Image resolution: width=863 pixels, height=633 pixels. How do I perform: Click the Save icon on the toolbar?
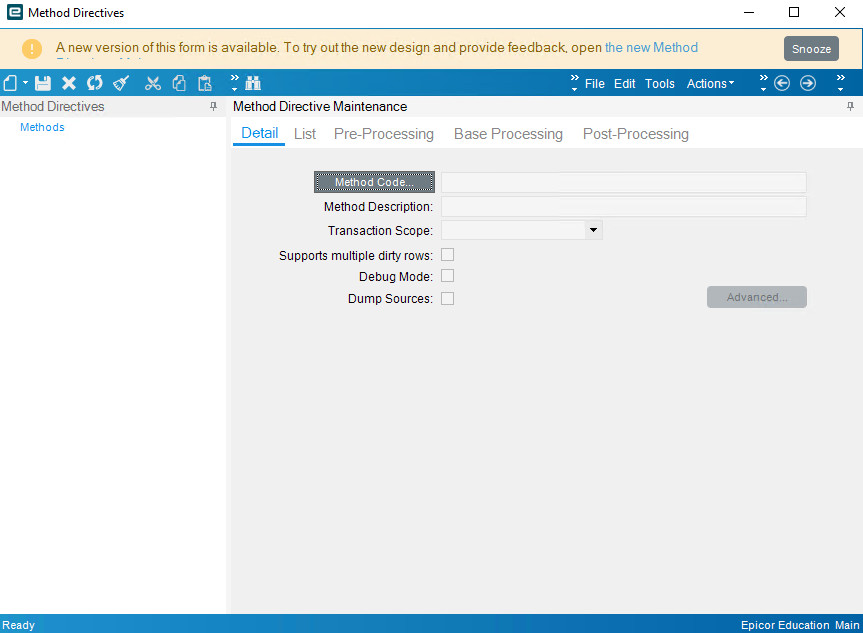click(43, 83)
